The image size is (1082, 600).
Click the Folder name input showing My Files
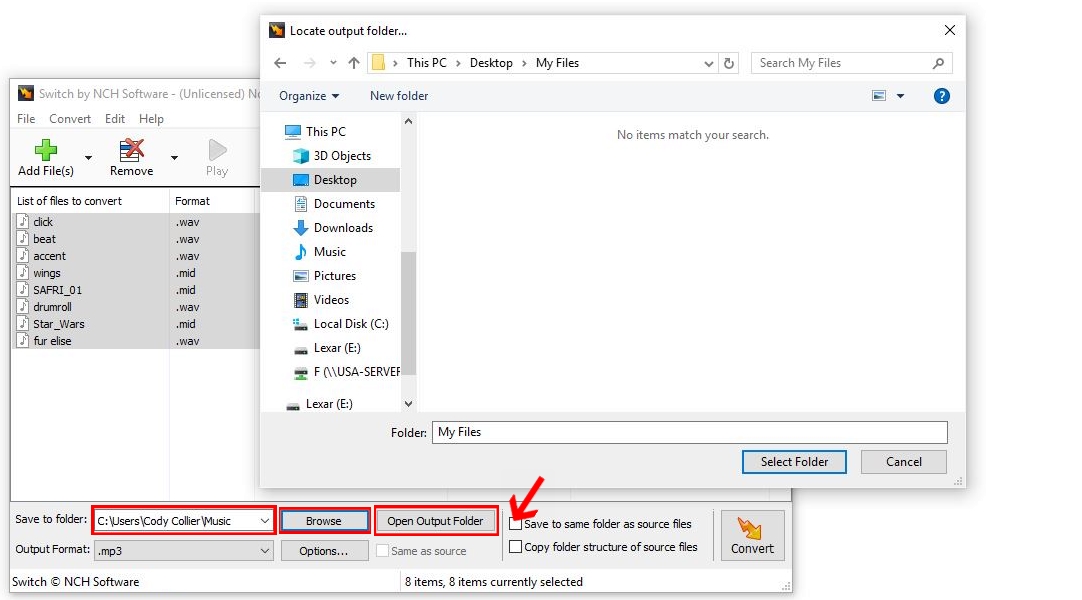pos(690,432)
